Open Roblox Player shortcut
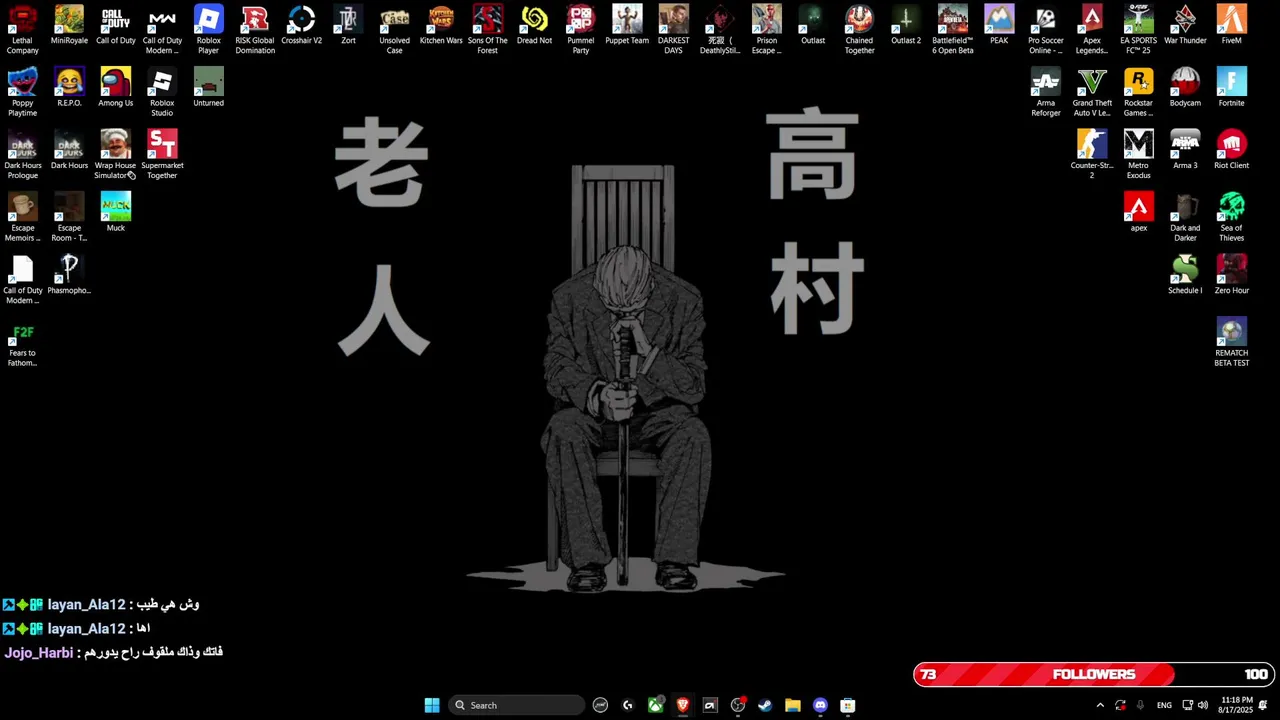 click(x=208, y=29)
